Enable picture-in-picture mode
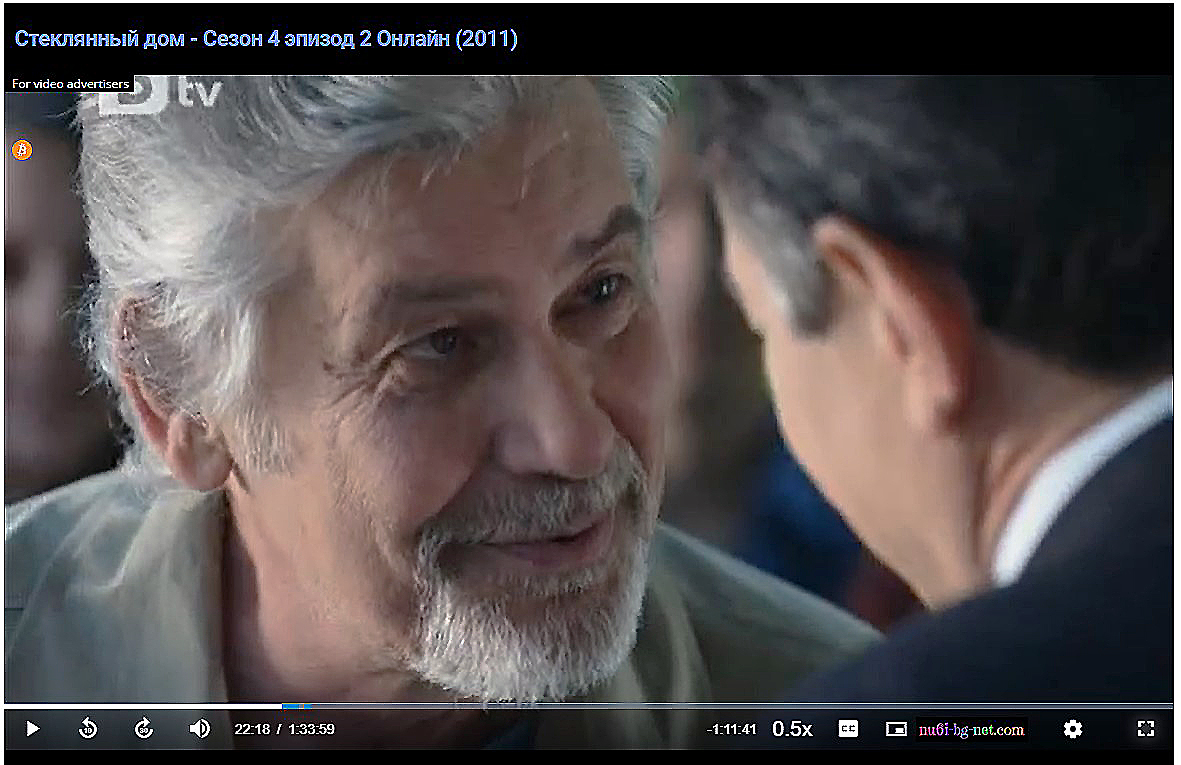Viewport: 1181px width, 765px height. click(x=896, y=729)
